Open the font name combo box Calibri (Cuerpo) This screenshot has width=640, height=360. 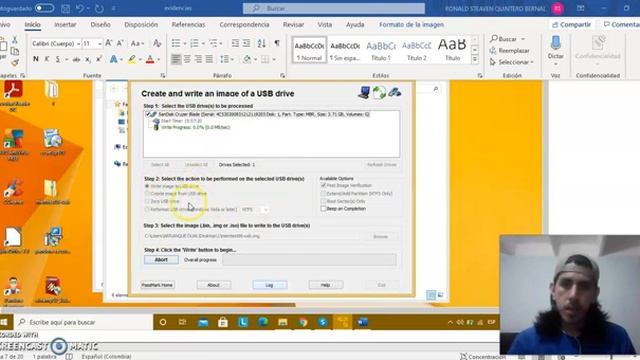[x=56, y=43]
